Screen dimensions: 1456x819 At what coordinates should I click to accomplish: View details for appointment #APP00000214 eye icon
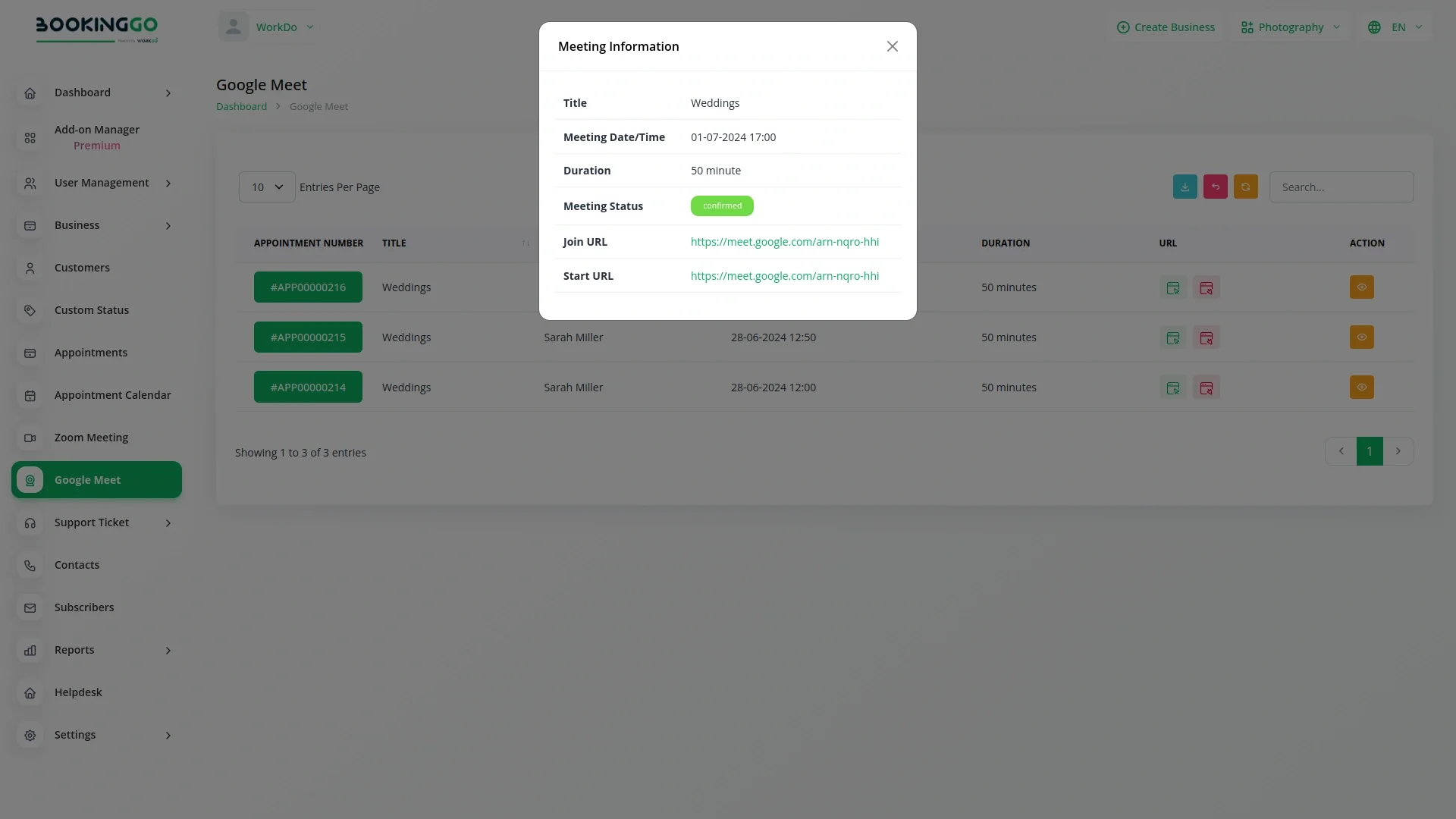1361,388
